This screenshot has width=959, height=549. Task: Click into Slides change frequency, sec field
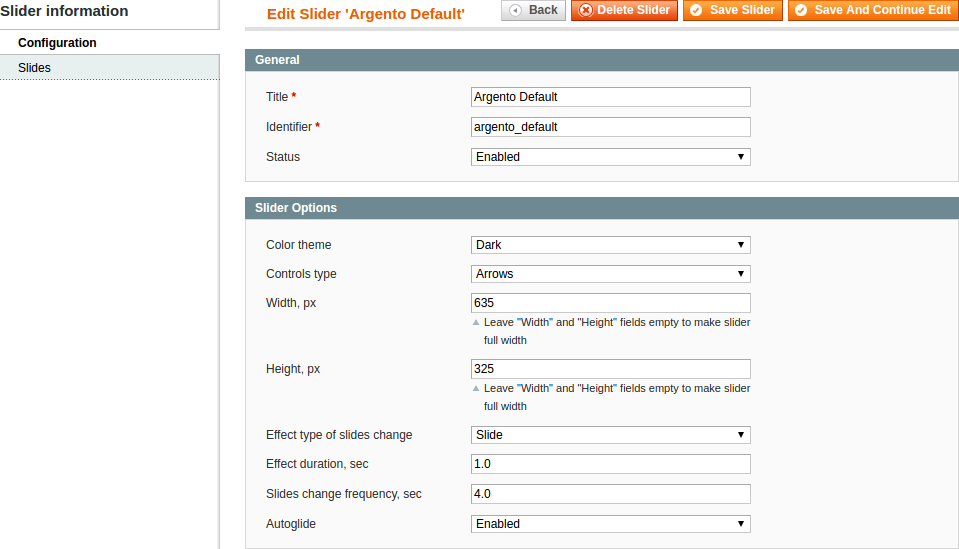[x=610, y=494]
